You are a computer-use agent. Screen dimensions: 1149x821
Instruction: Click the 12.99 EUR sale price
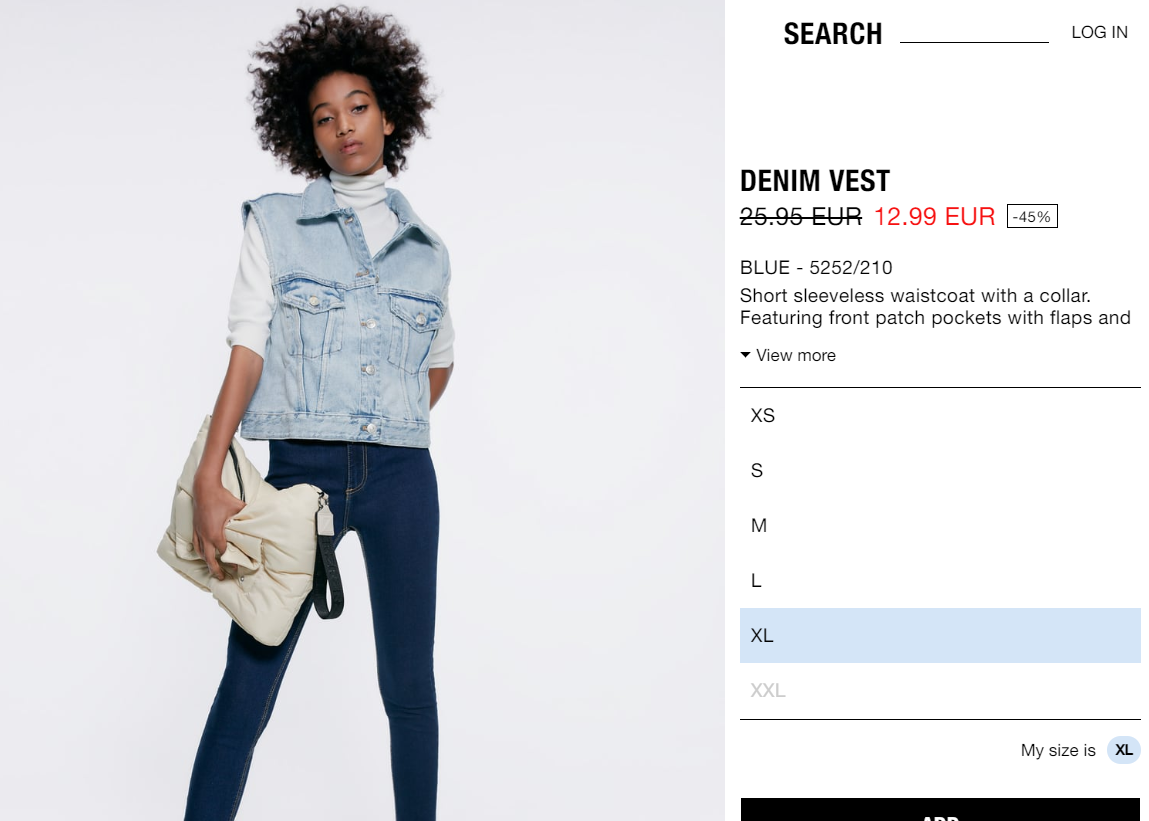pos(934,216)
